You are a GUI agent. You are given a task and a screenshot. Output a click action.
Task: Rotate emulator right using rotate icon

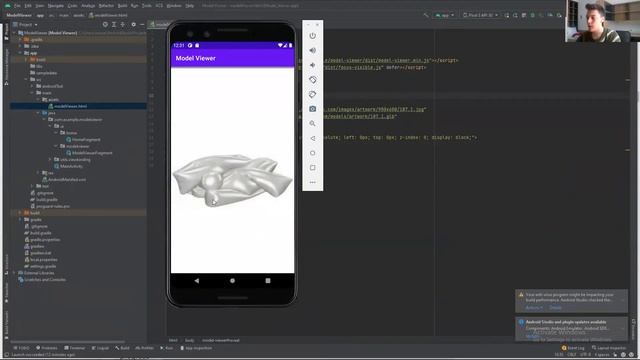[x=312, y=94]
